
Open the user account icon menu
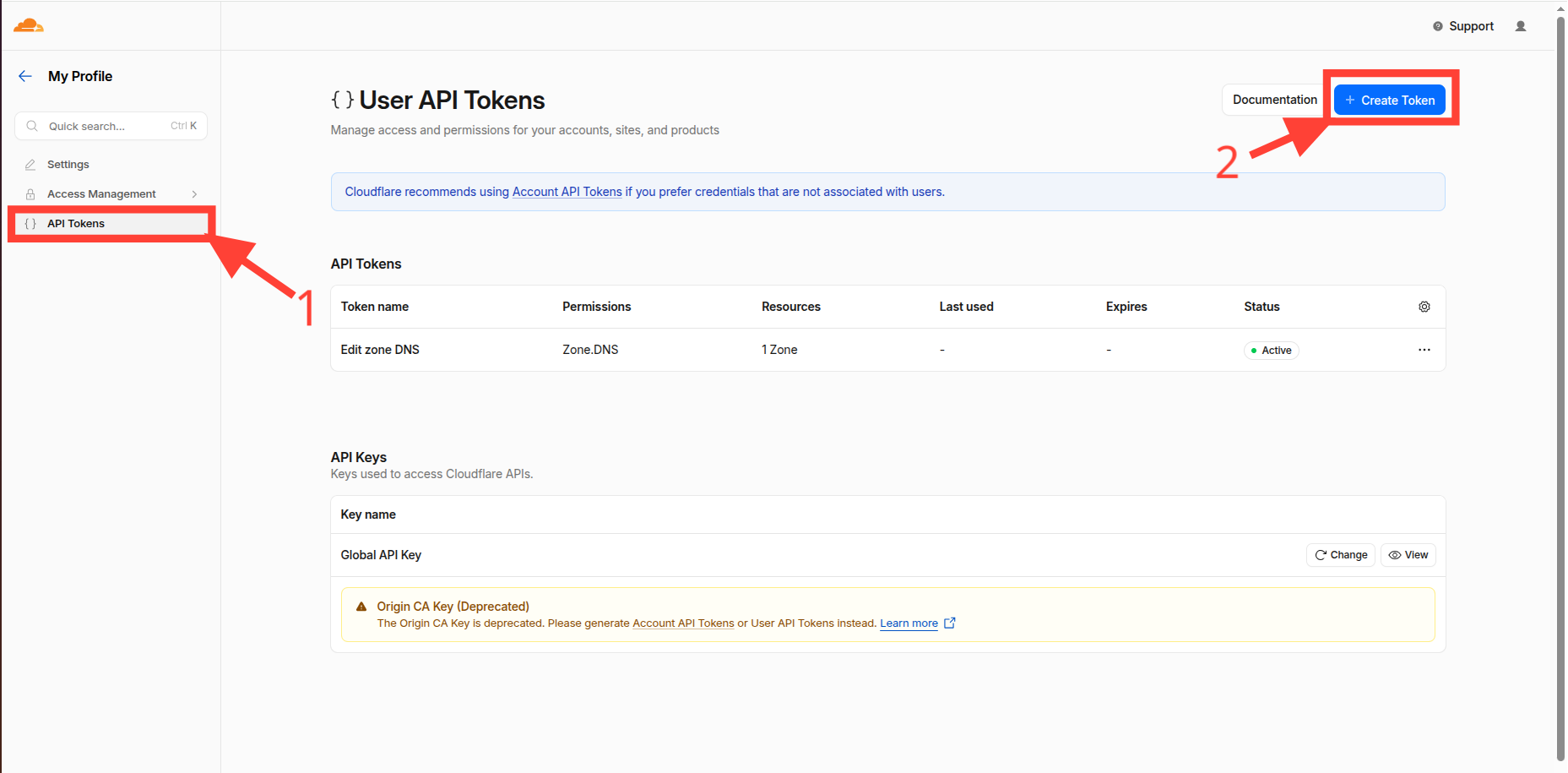(x=1521, y=26)
